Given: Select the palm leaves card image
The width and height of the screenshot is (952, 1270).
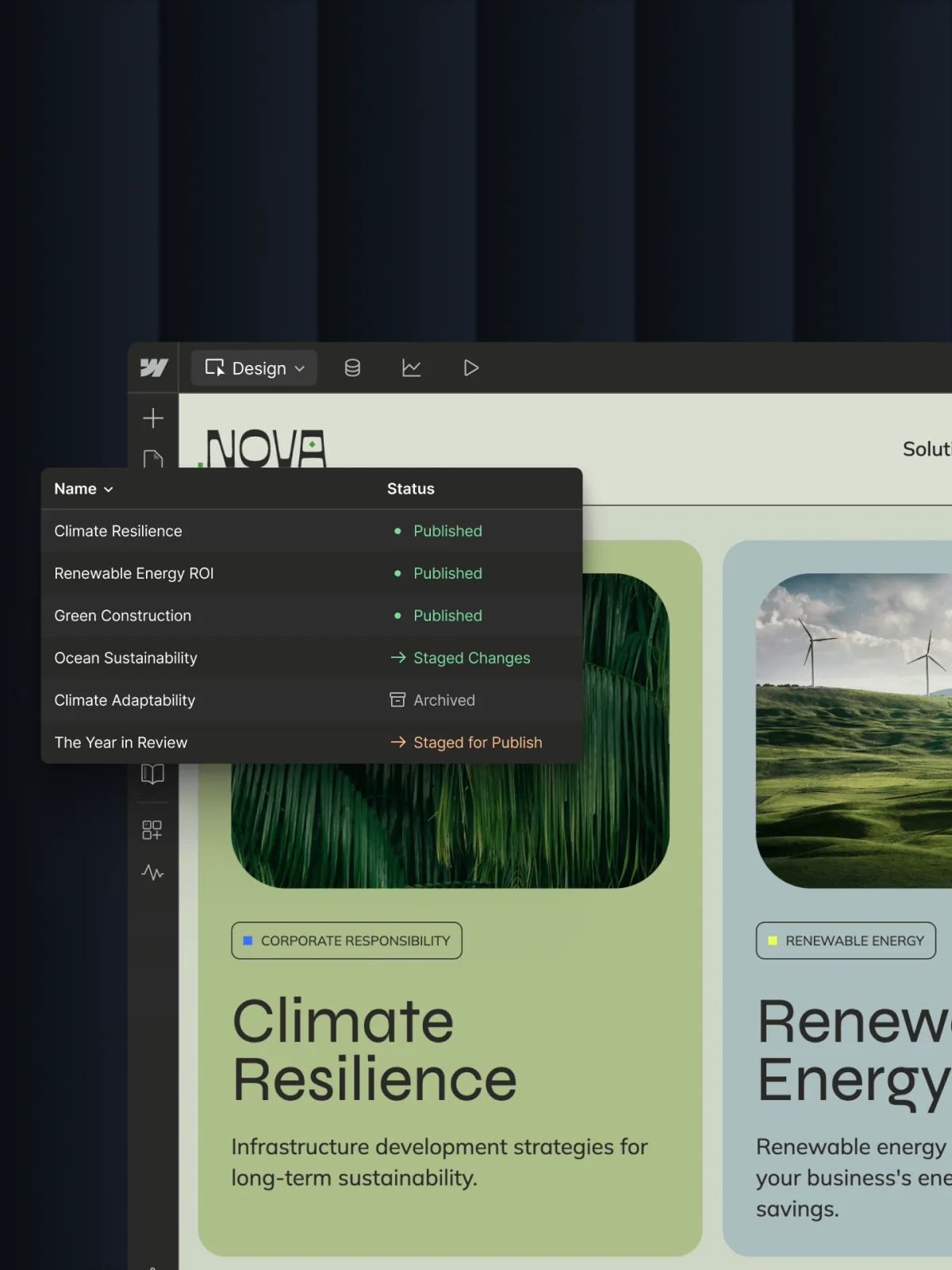Looking at the screenshot, I should click(450, 825).
